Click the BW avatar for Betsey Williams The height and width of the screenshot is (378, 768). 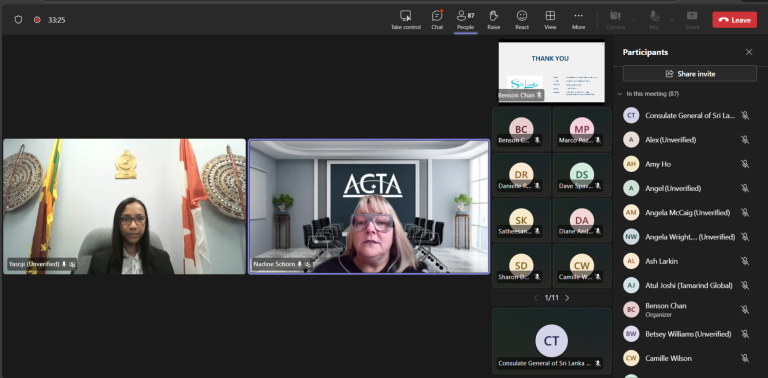coord(631,334)
